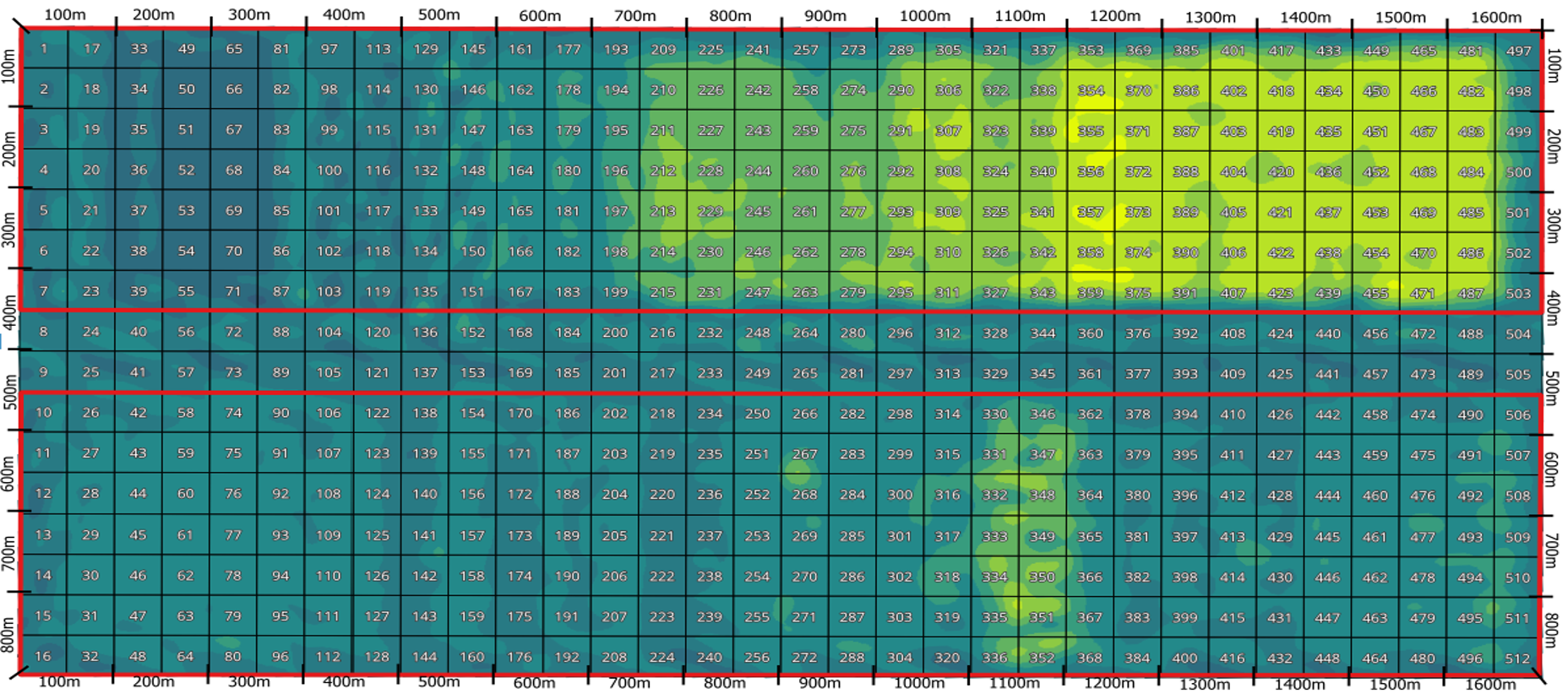Click the 1000m label on top axis
Viewport: 1568px width, 694px height.
pyautogui.click(x=924, y=16)
